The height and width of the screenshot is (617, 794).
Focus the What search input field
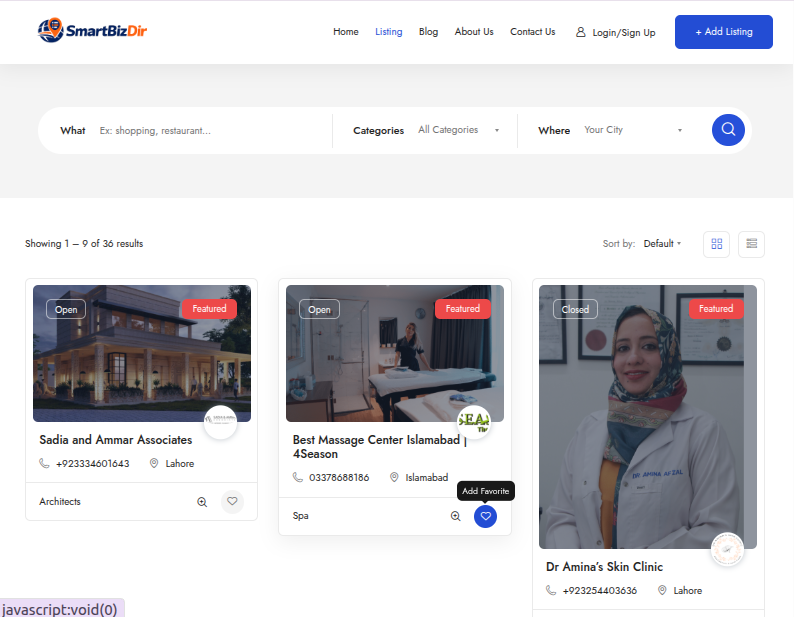pyautogui.click(x=210, y=131)
